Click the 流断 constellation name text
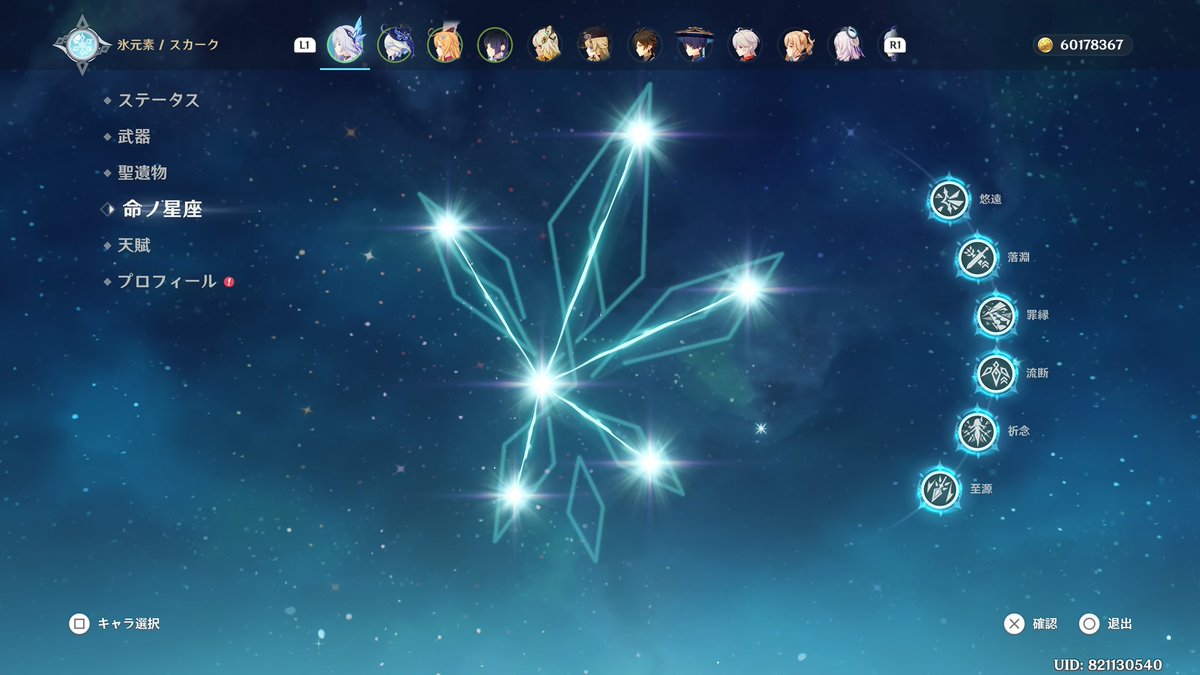The width and height of the screenshot is (1200, 675). click(1037, 373)
